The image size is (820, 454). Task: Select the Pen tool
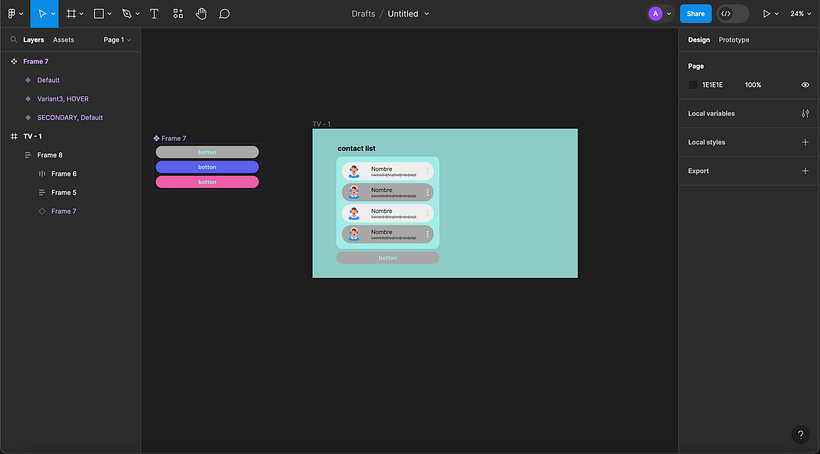126,14
